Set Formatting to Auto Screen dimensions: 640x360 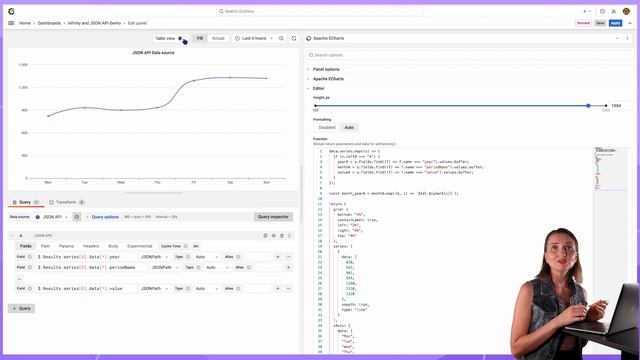349,128
